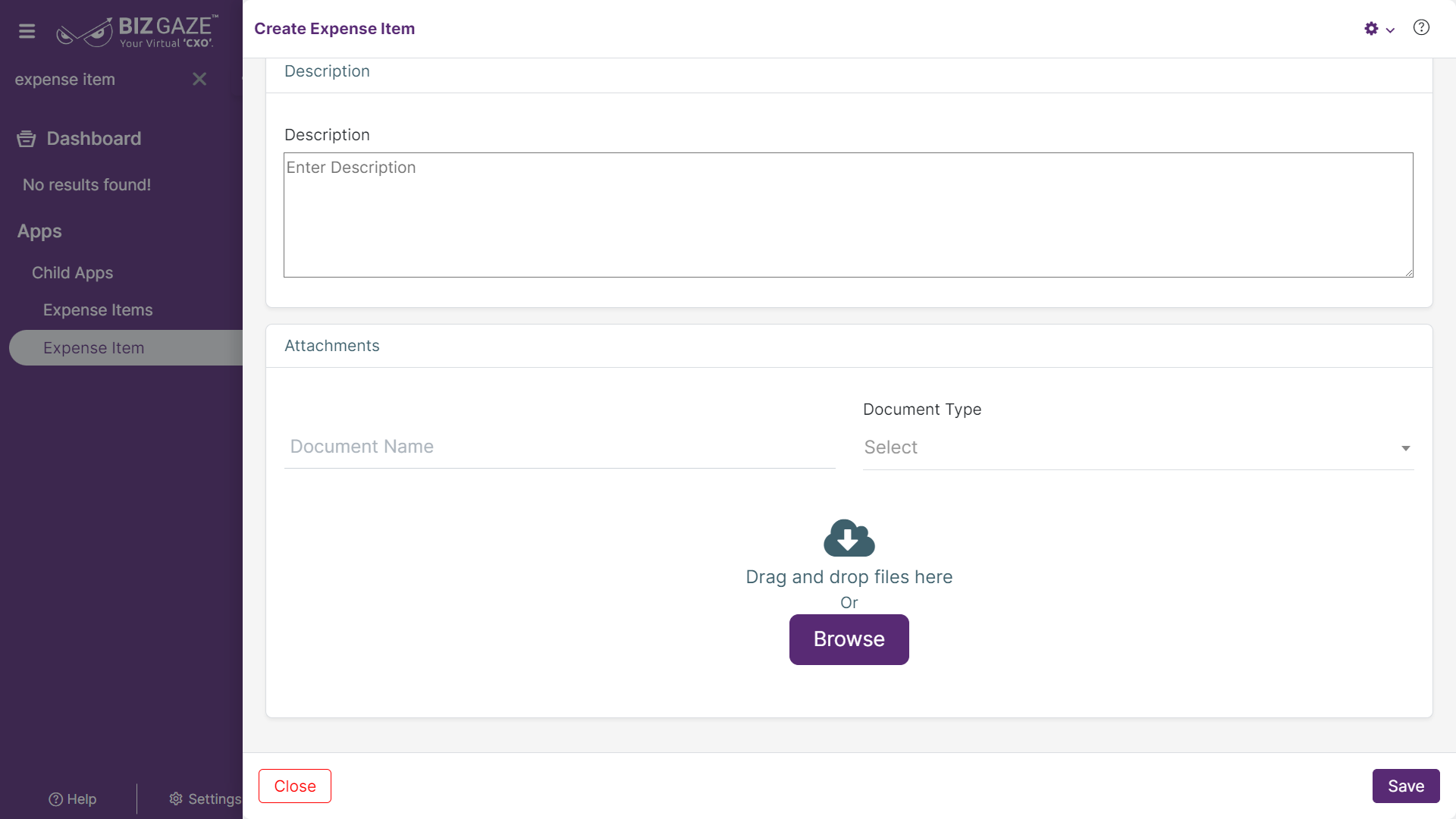Click the Settings gear in sidebar footer
Image resolution: width=1456 pixels, height=819 pixels.
[176, 799]
